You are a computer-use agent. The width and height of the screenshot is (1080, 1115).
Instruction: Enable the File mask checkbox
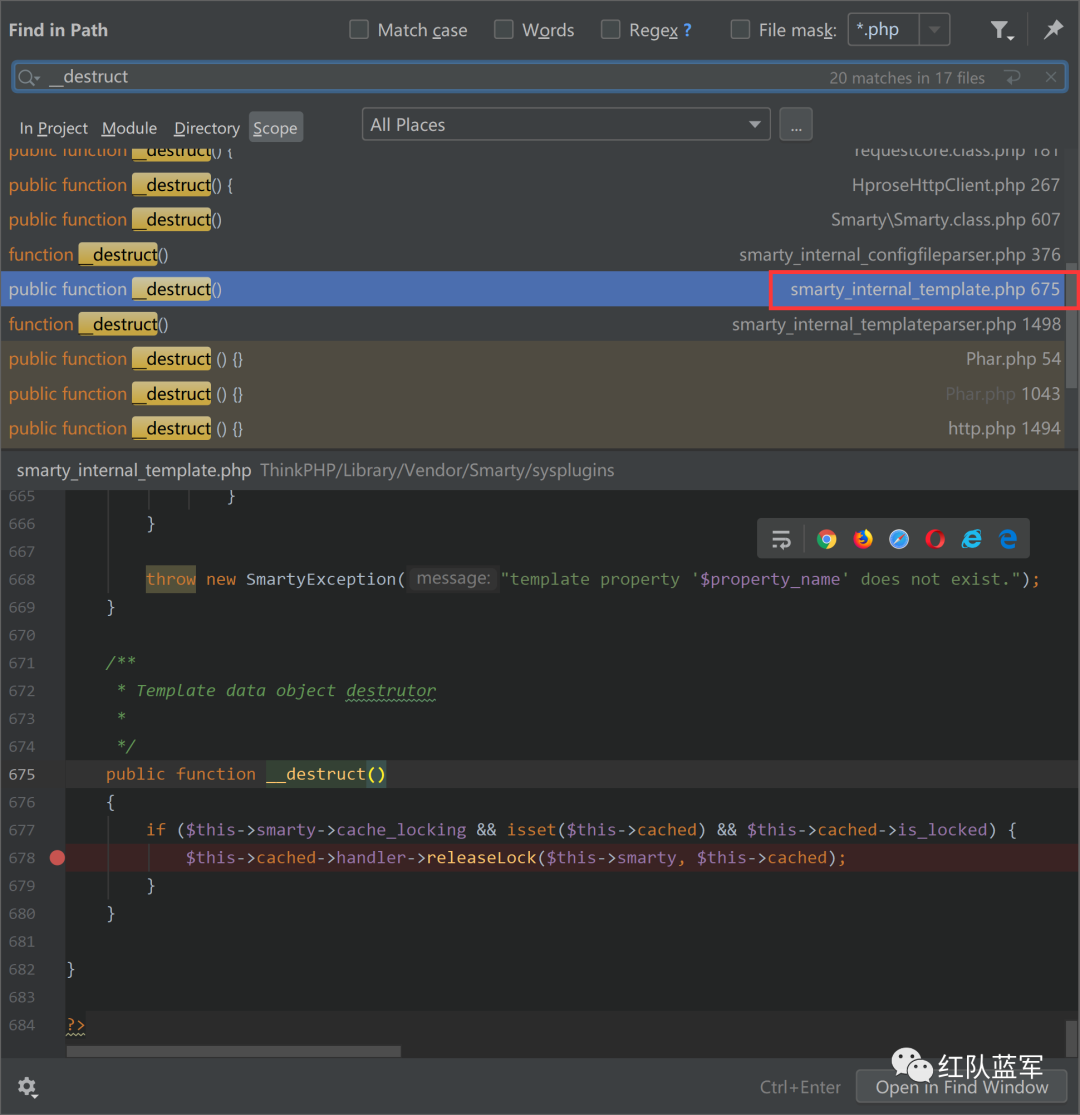click(740, 30)
